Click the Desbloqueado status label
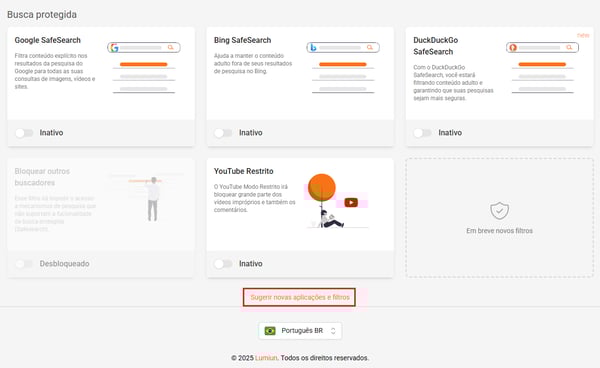Screen dimensions: 600x368 tap(64, 264)
